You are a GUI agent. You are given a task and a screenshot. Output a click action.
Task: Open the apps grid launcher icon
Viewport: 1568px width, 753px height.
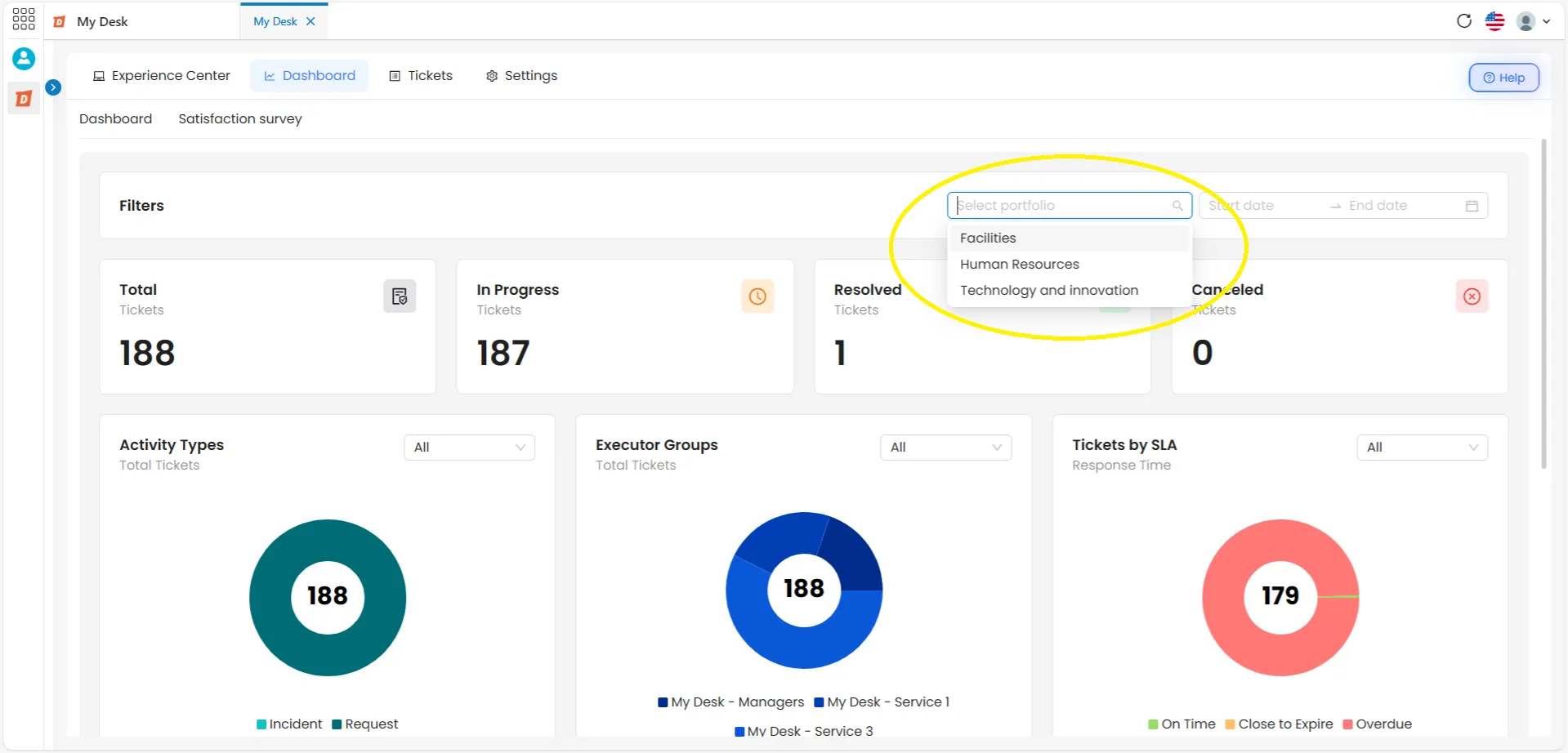24,19
